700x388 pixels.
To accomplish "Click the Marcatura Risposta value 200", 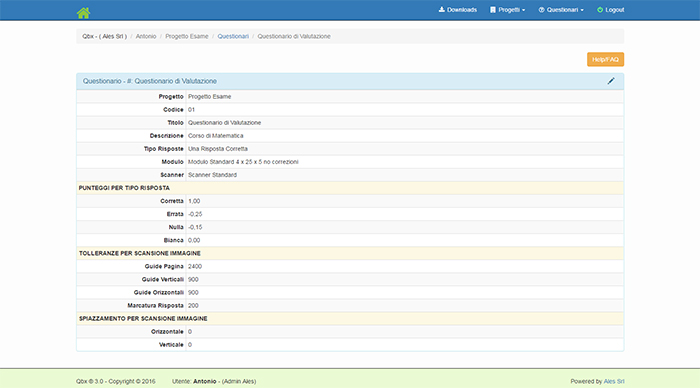I will coord(193,305).
